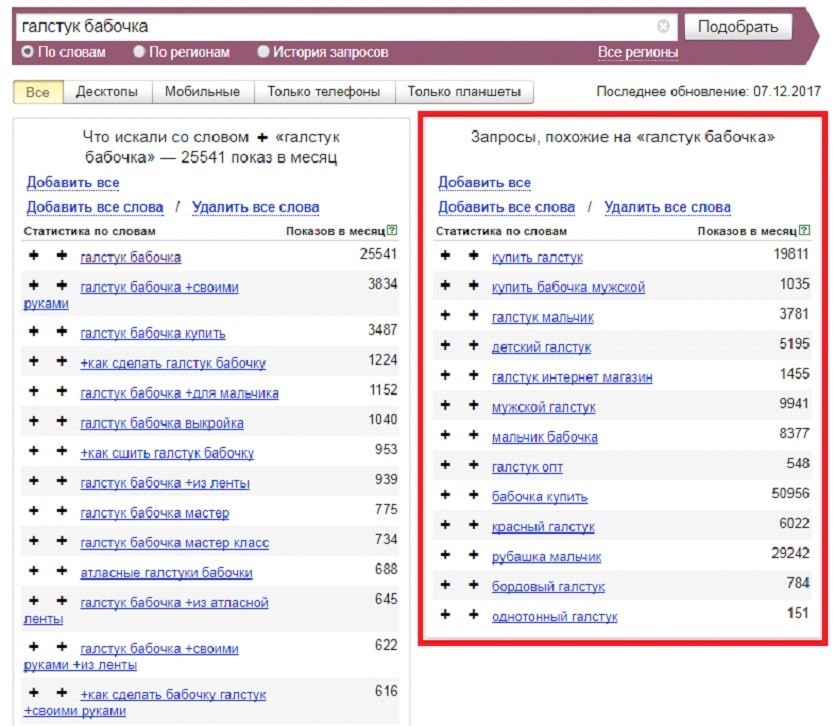834x726 pixels.
Task: Open the 'галстук бабочка +для мальчика' keyword link
Action: 179,393
